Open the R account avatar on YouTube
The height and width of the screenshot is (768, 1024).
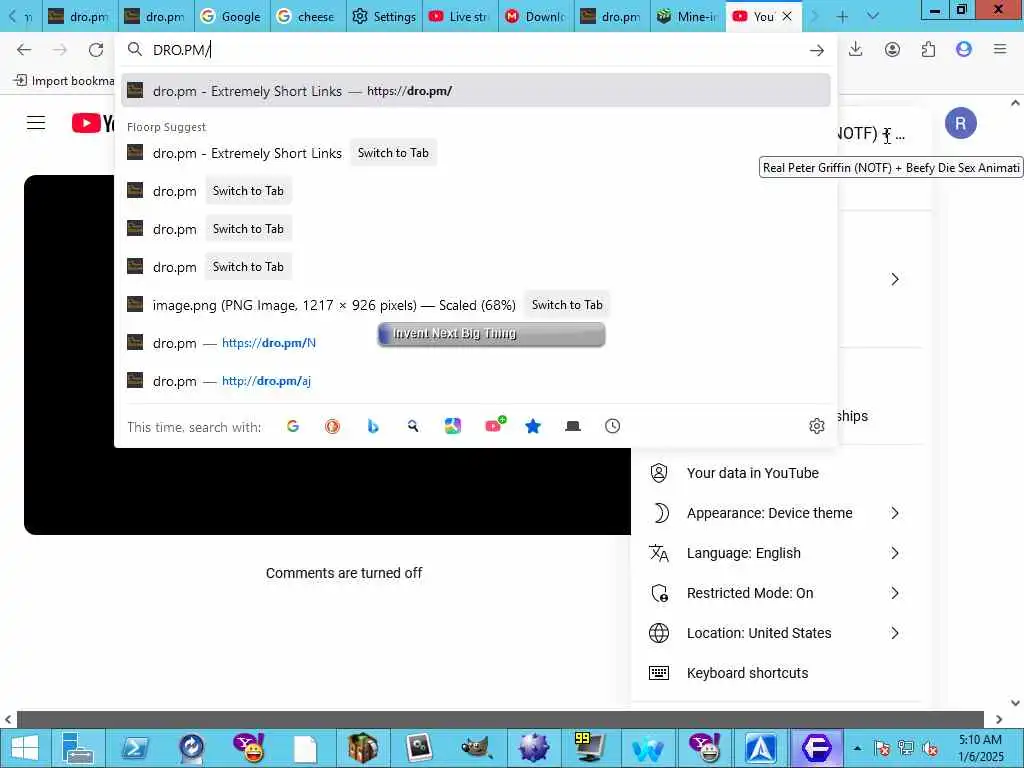(960, 123)
